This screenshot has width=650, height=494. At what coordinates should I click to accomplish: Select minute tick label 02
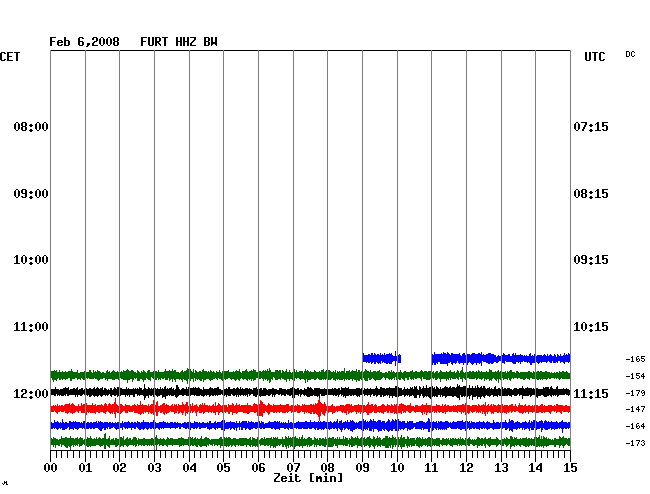coord(119,468)
